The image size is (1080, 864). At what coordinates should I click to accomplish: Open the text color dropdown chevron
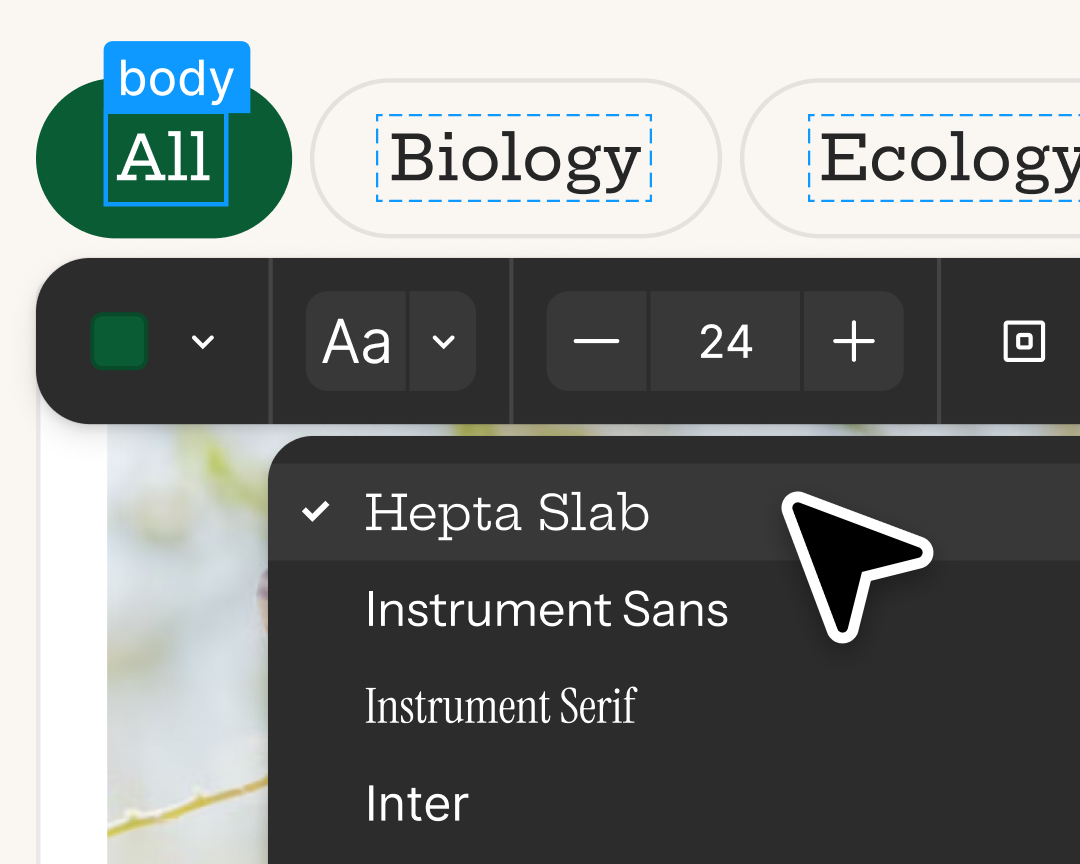203,341
